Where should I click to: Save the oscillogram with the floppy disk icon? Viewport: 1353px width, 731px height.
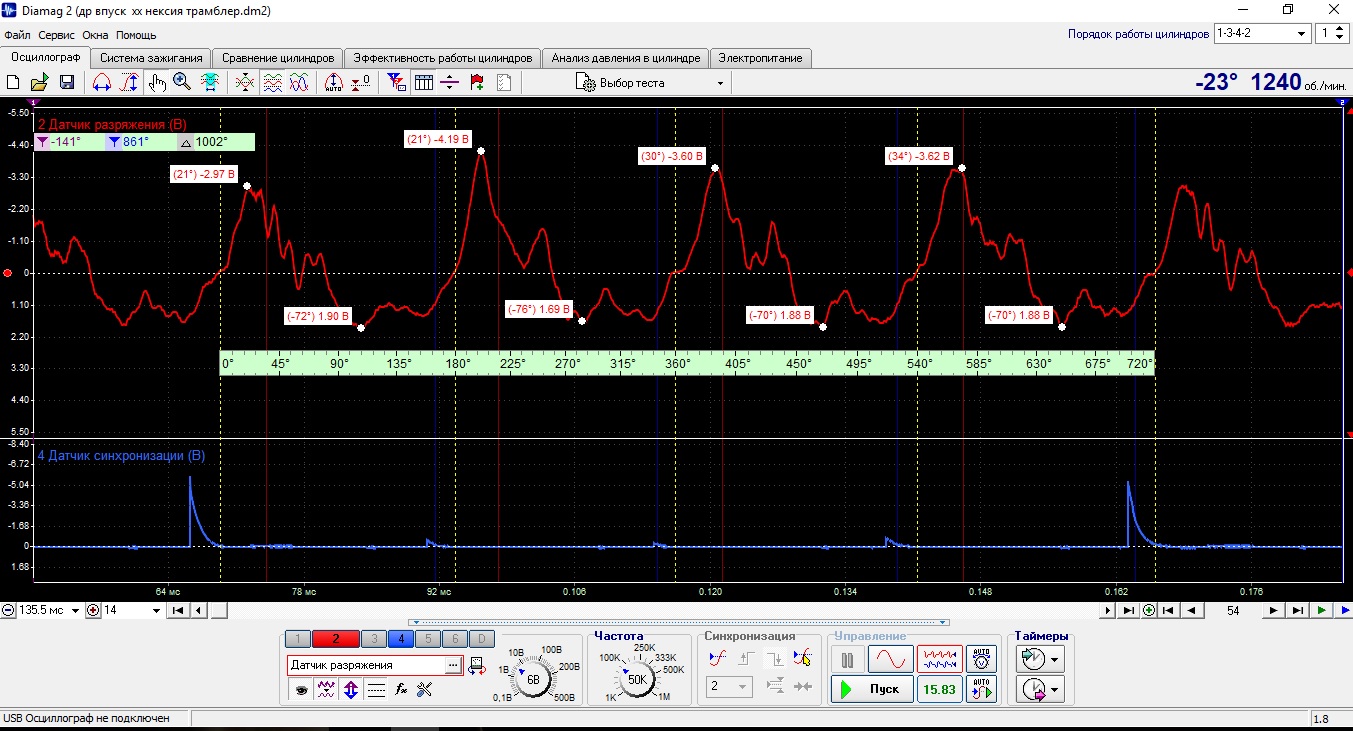click(x=67, y=83)
